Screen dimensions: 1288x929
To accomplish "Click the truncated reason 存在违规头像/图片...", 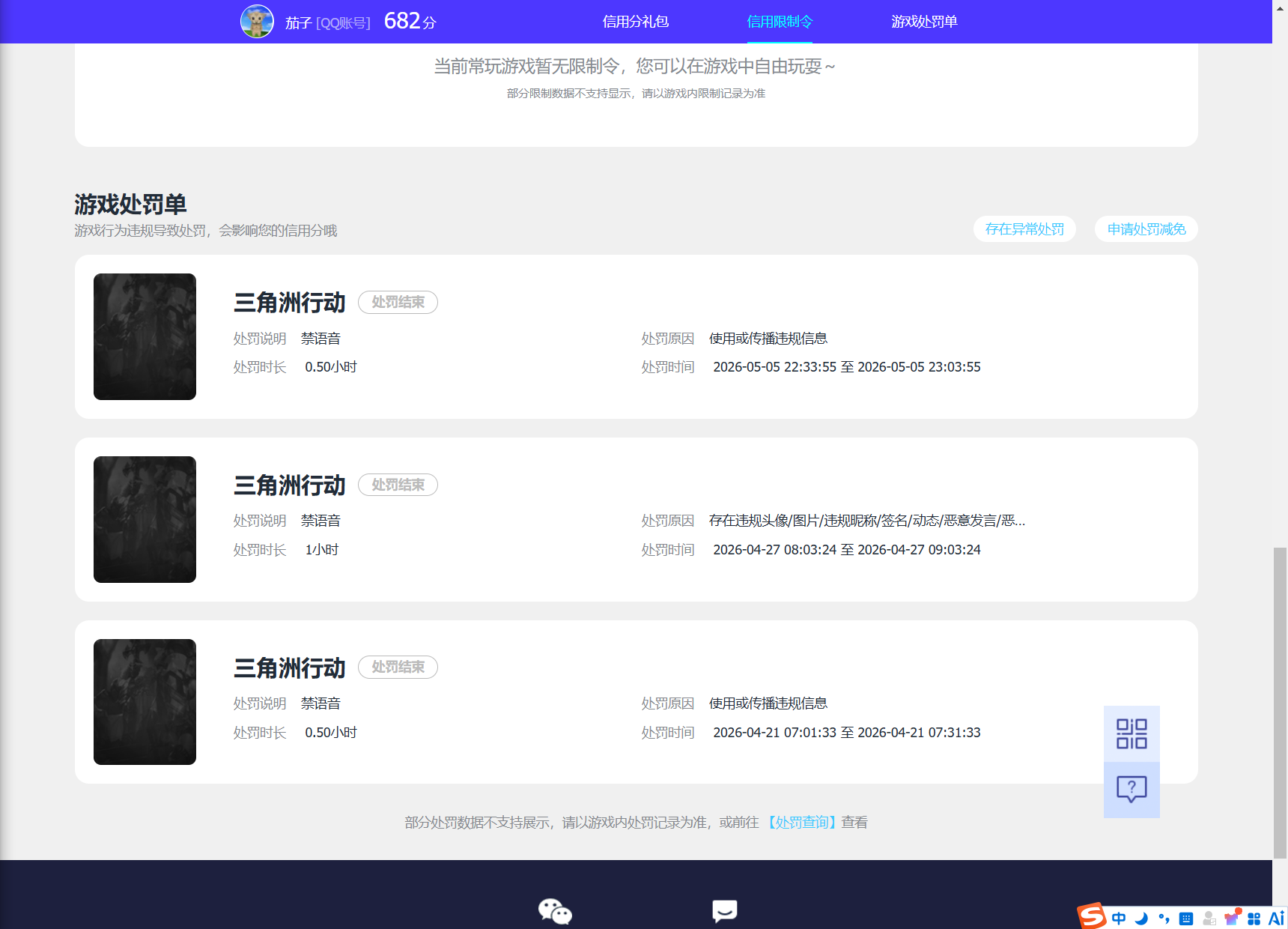I will pos(867,521).
